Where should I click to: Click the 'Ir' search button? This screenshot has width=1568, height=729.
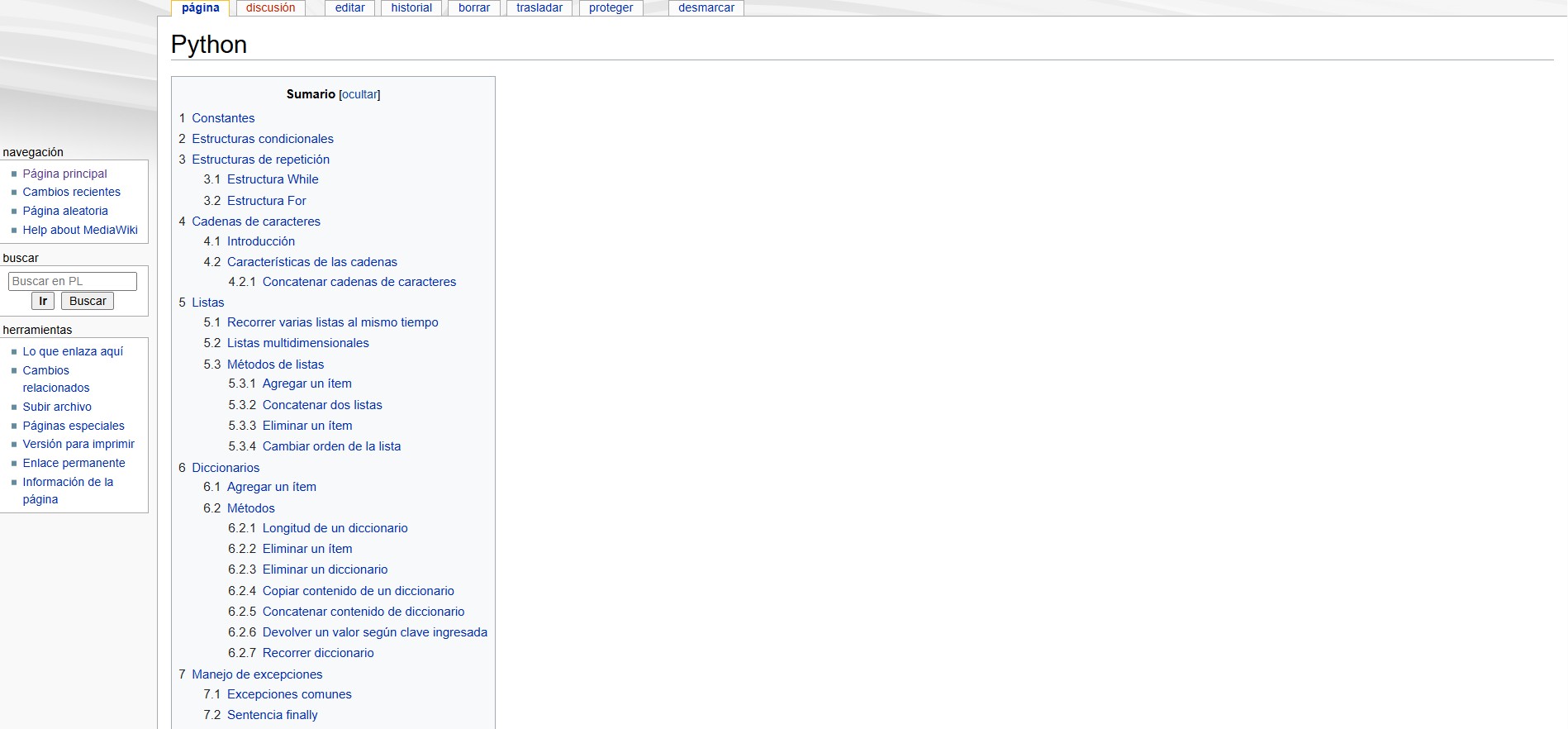click(43, 301)
